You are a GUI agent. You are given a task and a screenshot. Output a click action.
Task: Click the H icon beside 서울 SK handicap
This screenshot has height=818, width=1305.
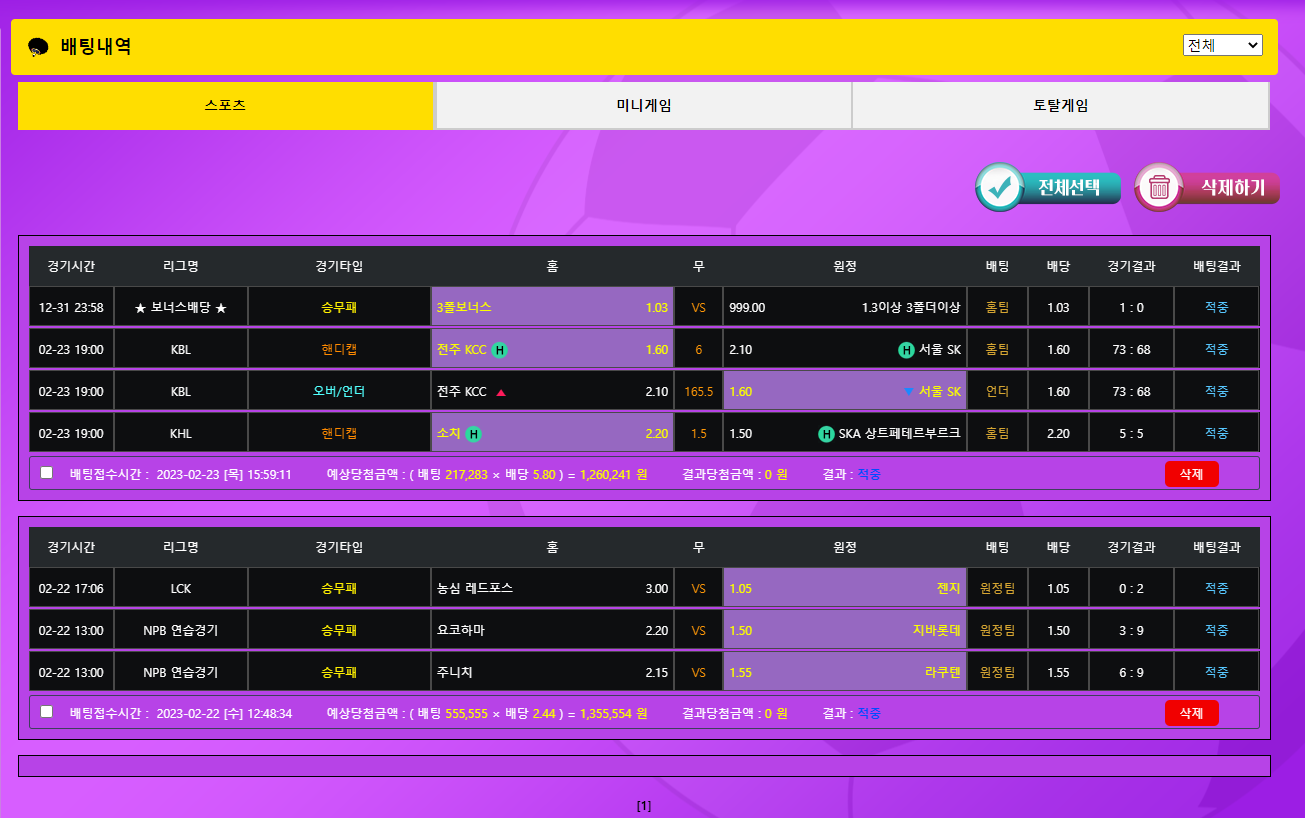point(906,350)
